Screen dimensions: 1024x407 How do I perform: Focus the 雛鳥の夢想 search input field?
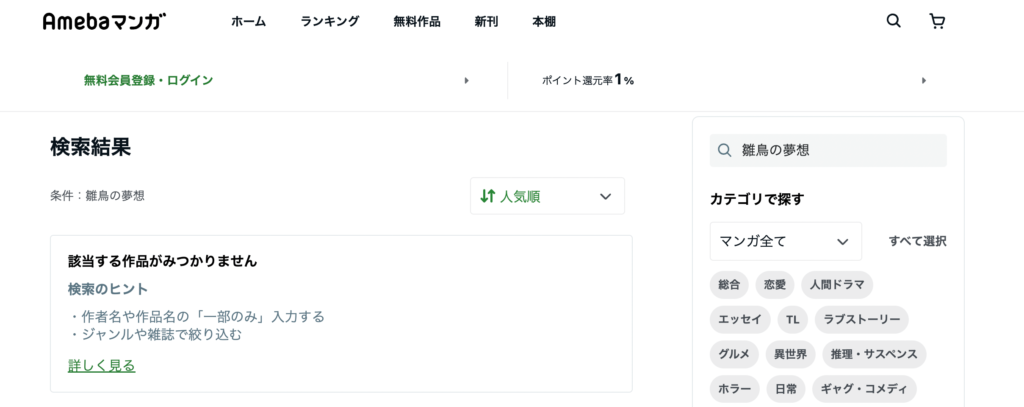828,150
